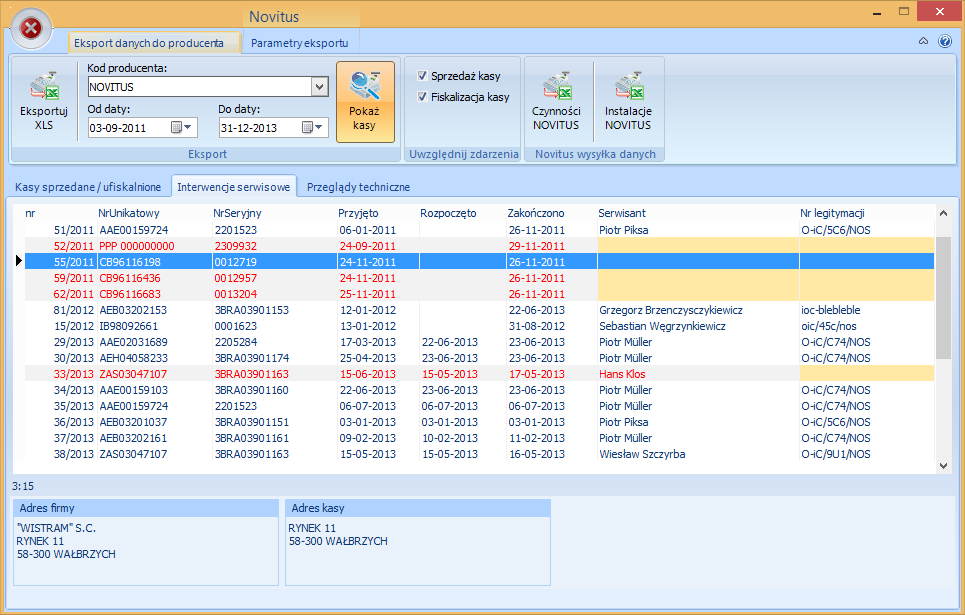The height and width of the screenshot is (615, 965).
Task: Click the red round close application button
Action: (31, 28)
